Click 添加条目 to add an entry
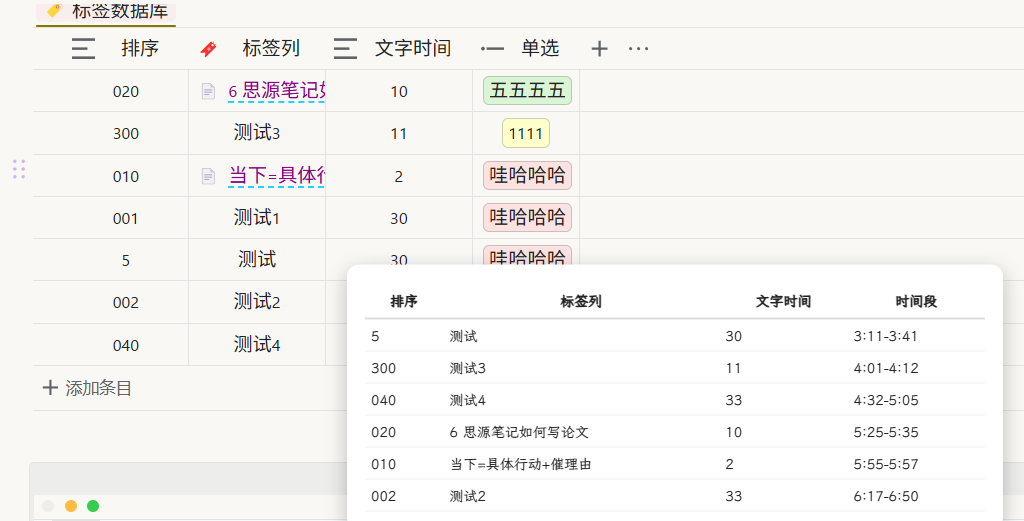Viewport: 1024px width, 521px height. click(x=99, y=388)
